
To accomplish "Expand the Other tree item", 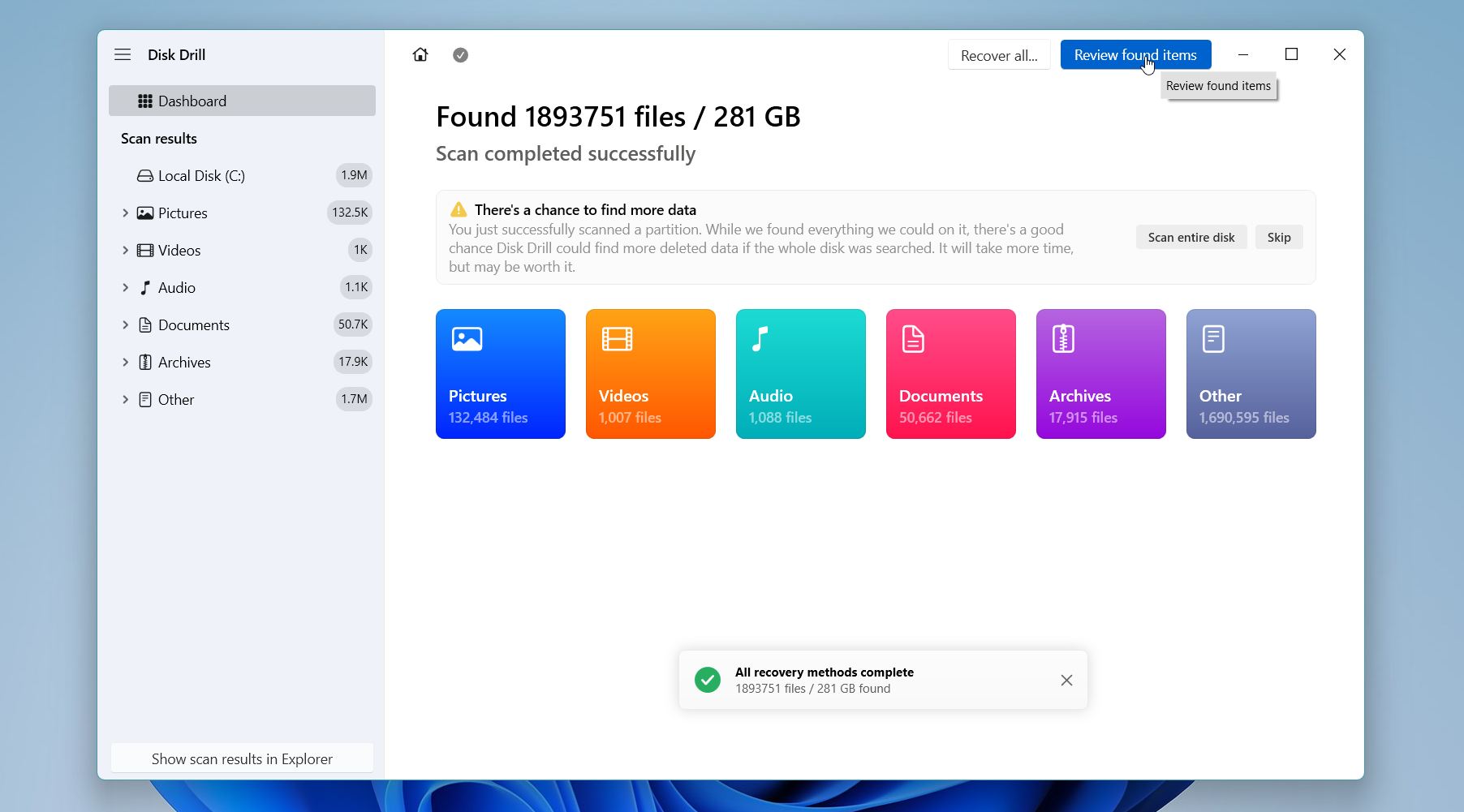I will coord(125,400).
